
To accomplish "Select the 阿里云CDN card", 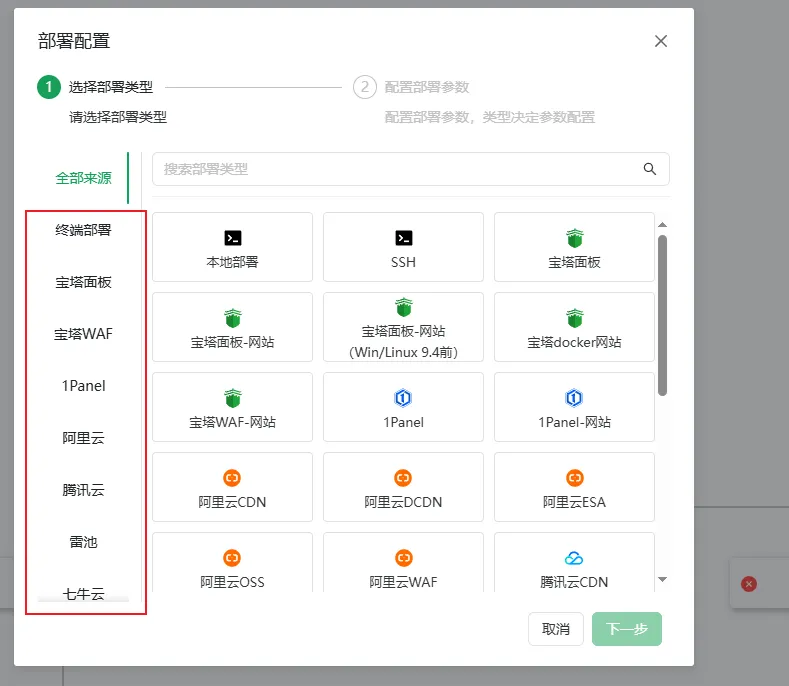I will (232, 487).
